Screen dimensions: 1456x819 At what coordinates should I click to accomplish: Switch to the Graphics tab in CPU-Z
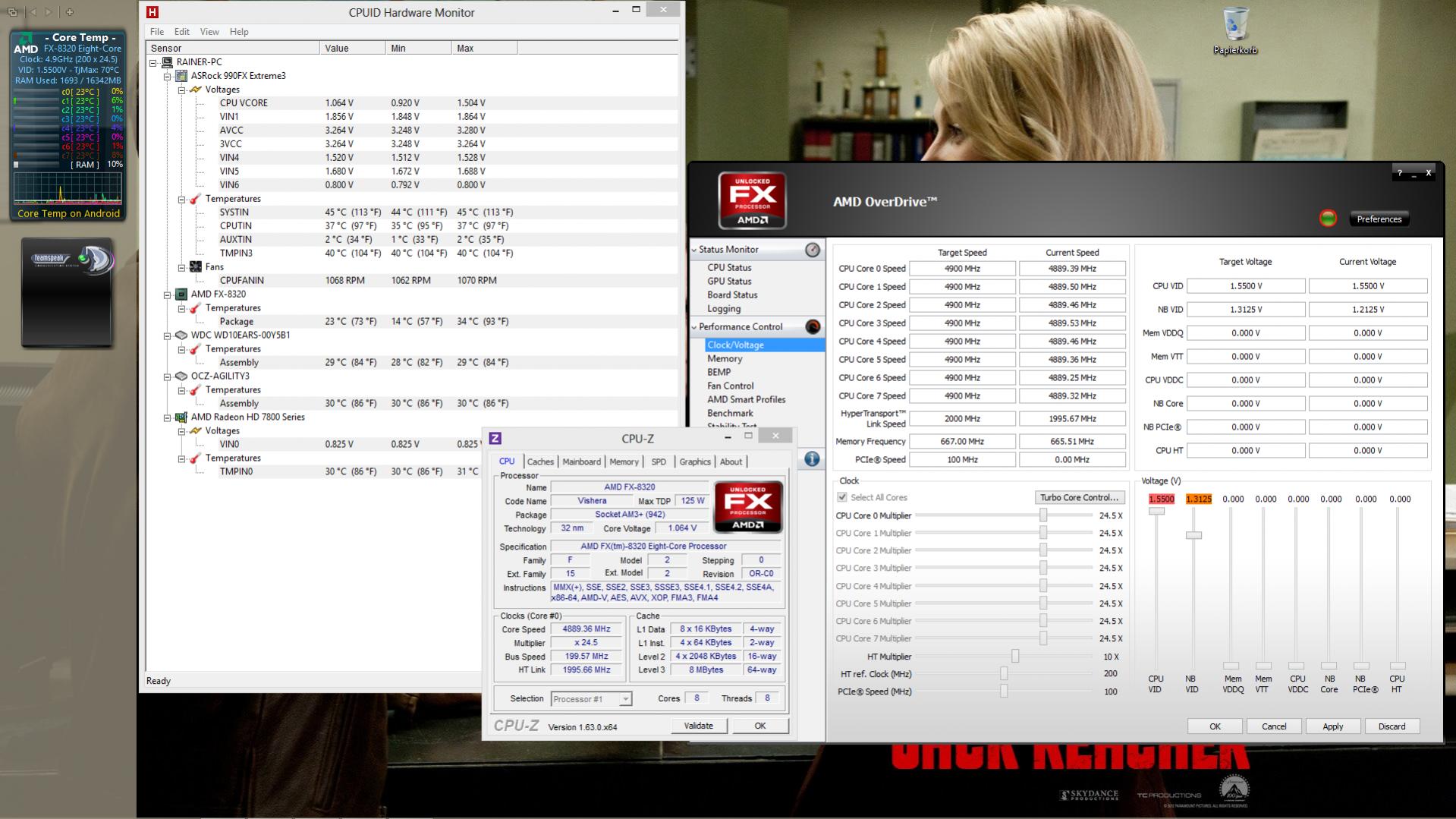[x=695, y=461]
